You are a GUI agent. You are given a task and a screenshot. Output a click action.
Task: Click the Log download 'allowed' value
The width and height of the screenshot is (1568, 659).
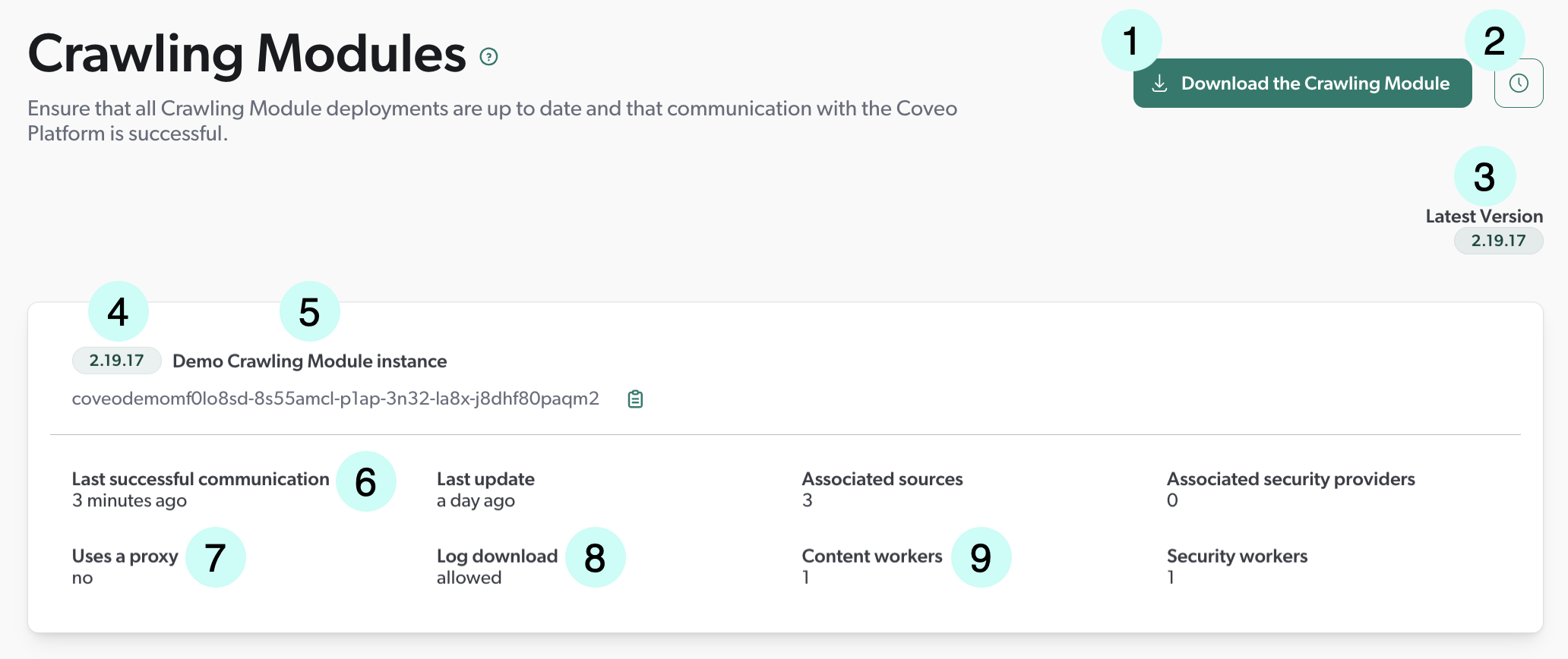tap(469, 578)
